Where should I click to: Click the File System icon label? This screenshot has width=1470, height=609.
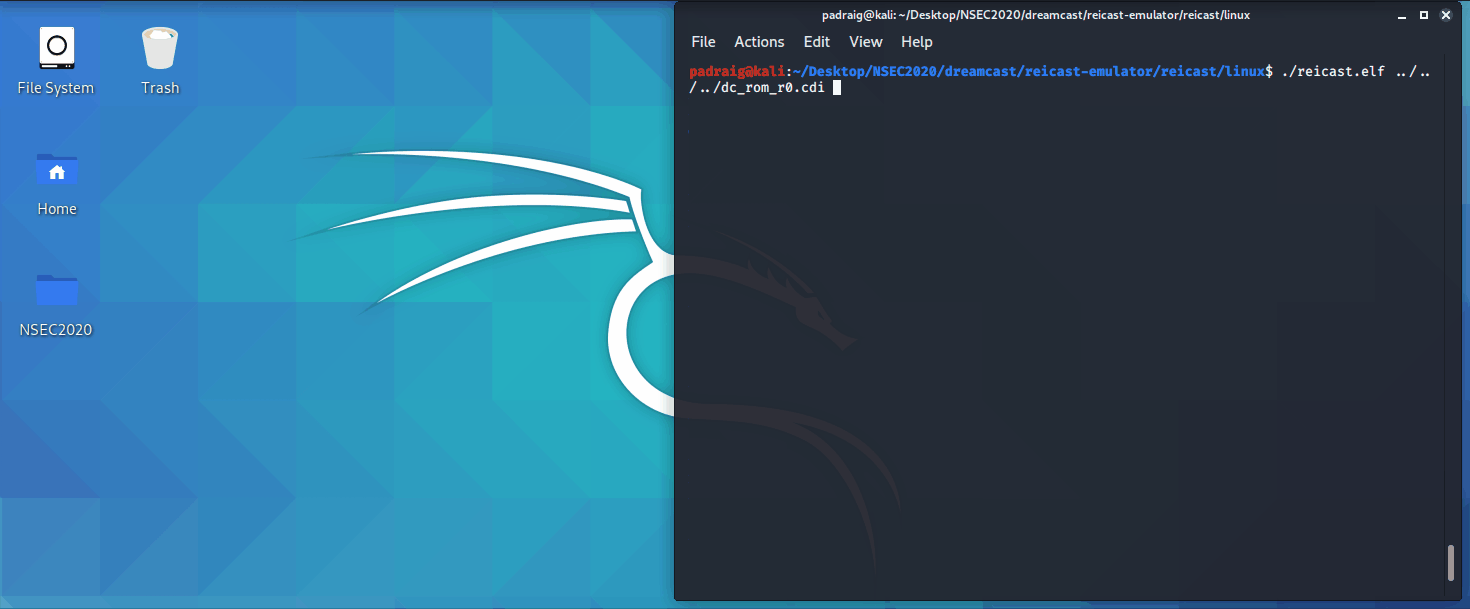(x=56, y=88)
